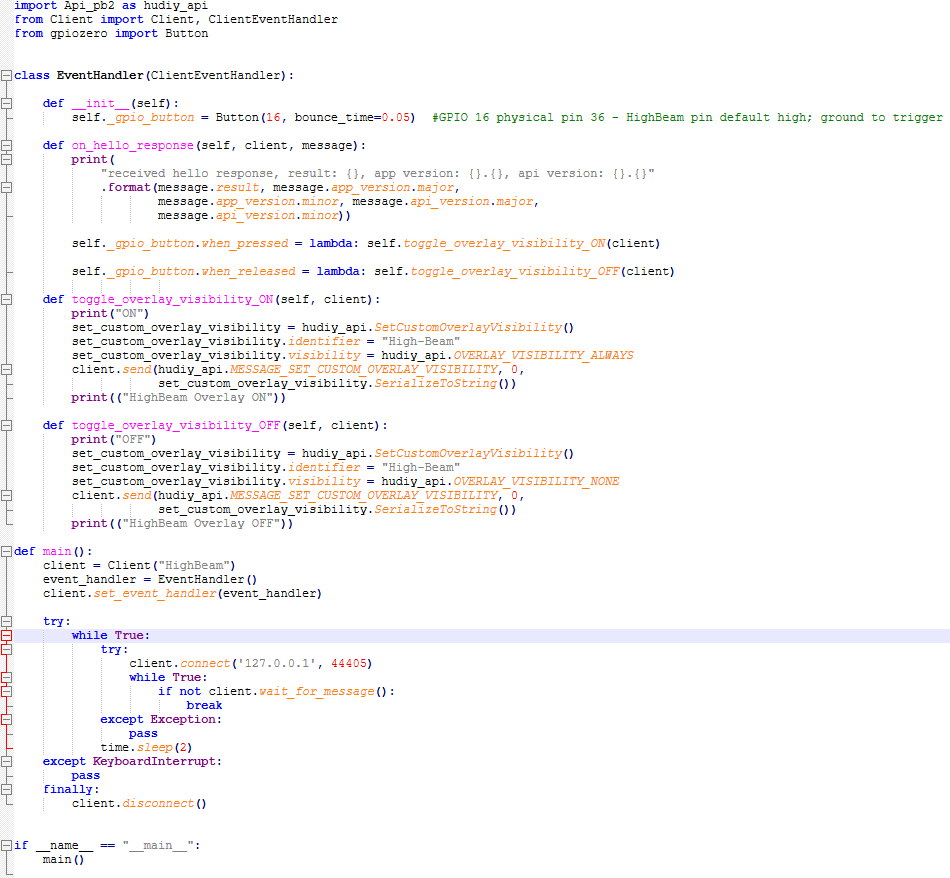Collapse the __init__ method fold

(6, 104)
